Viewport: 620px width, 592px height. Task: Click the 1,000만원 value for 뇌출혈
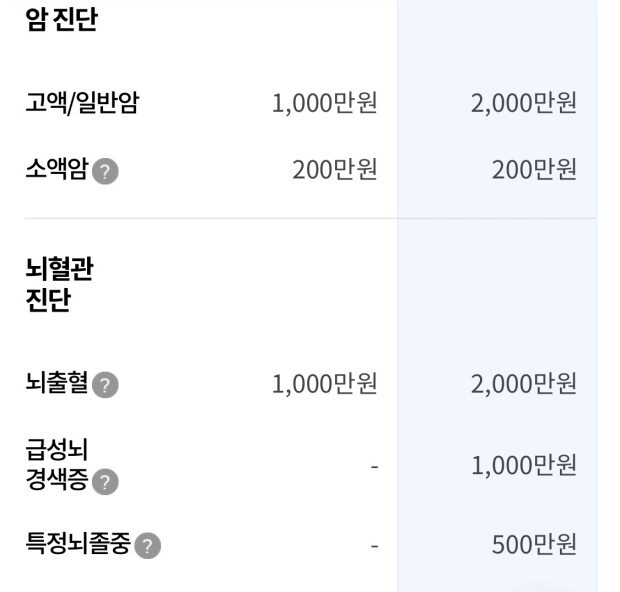[324, 383]
